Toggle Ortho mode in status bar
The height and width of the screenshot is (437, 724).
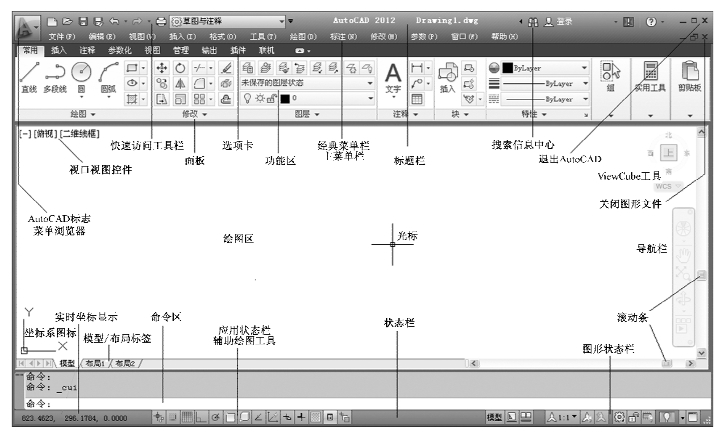point(201,418)
